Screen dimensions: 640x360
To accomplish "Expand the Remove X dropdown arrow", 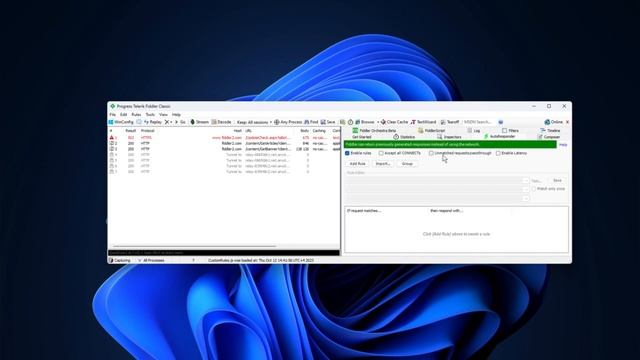I will click(171, 122).
